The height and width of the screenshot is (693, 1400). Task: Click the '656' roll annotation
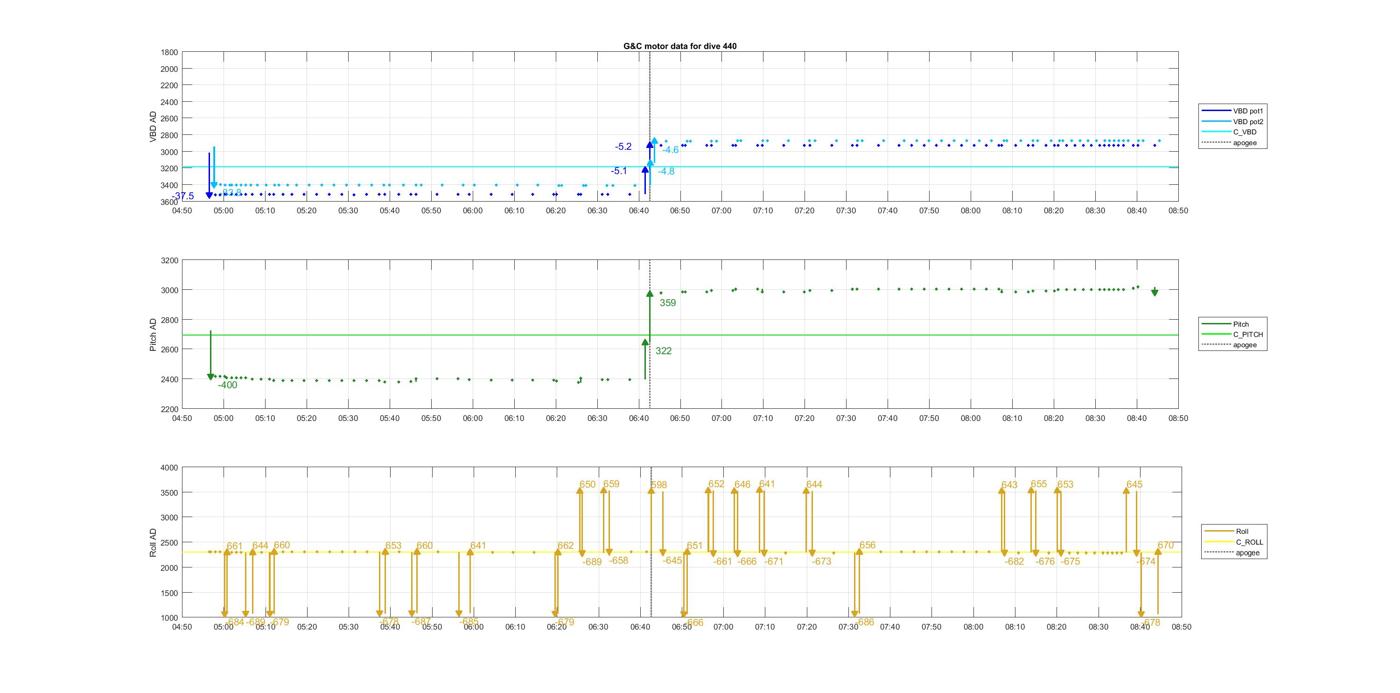pyautogui.click(x=867, y=546)
